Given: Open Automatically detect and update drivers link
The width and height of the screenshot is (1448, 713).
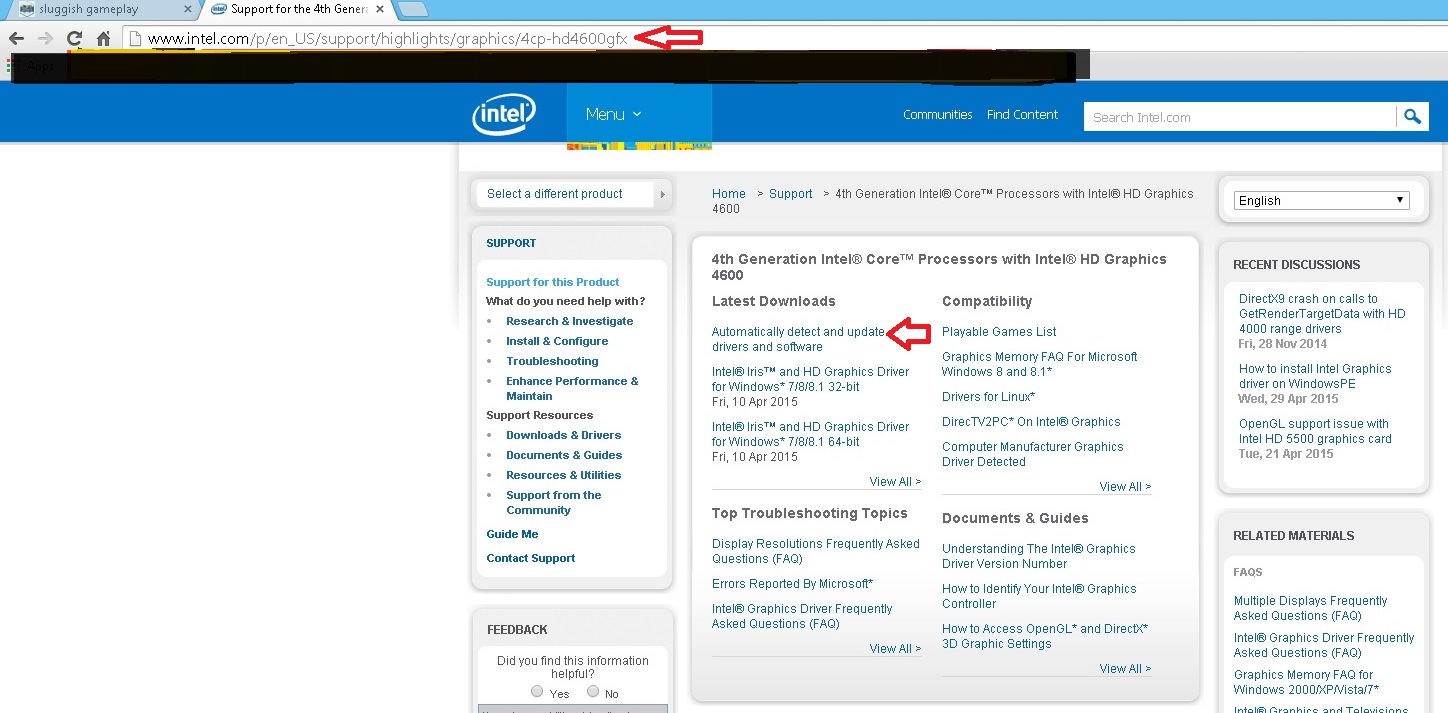Looking at the screenshot, I should pyautogui.click(x=798, y=339).
